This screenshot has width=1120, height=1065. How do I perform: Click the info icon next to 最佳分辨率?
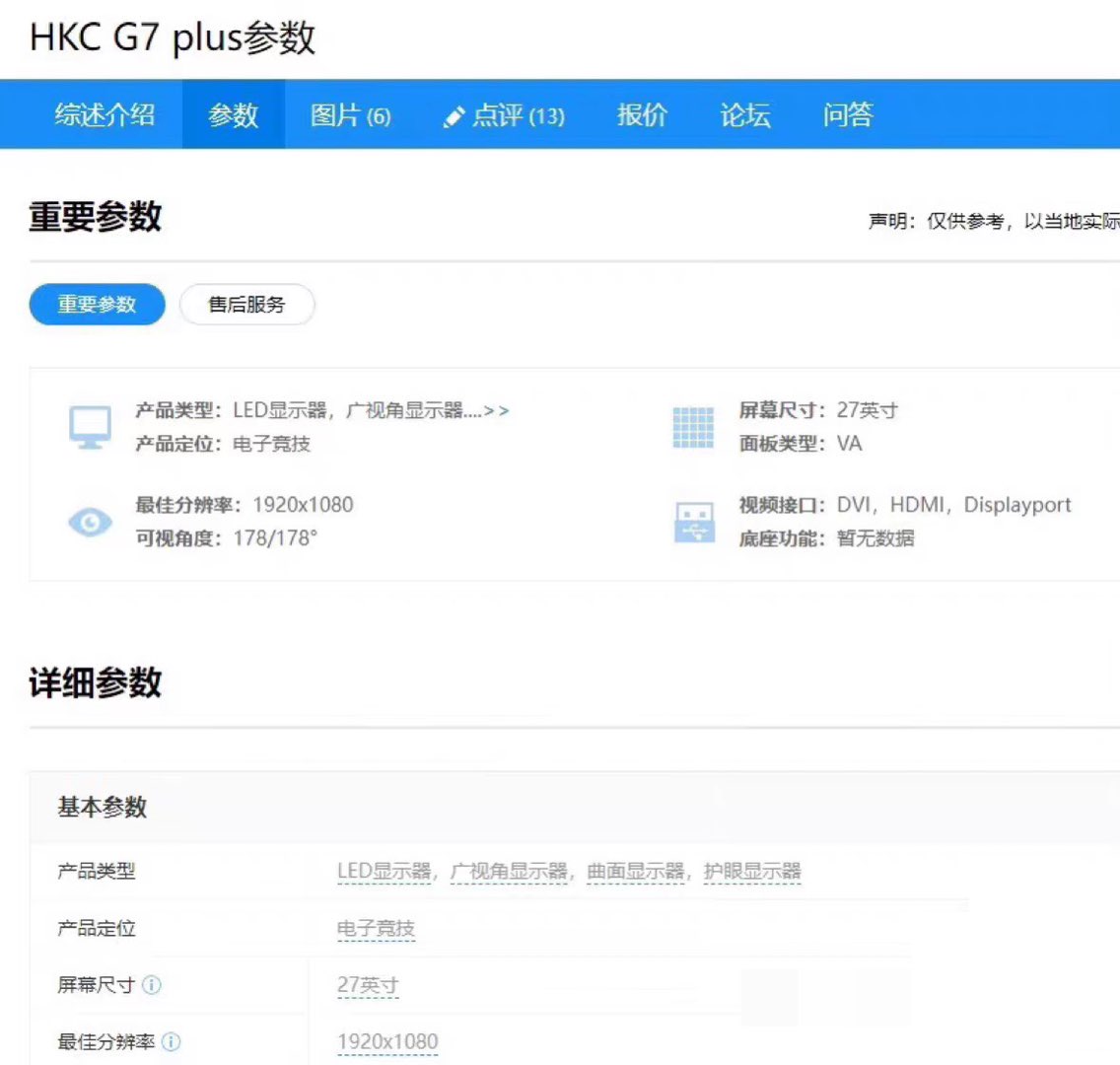click(171, 1042)
